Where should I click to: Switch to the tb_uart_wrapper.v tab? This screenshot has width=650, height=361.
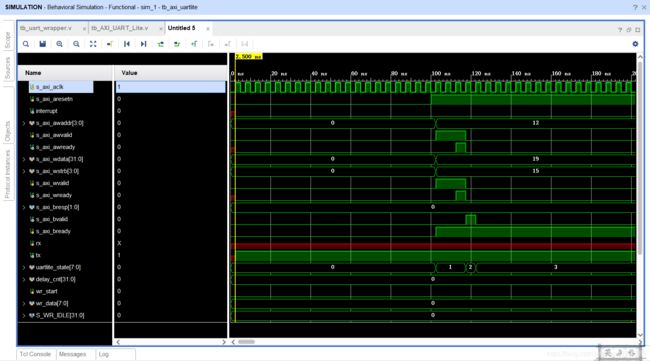[46, 28]
